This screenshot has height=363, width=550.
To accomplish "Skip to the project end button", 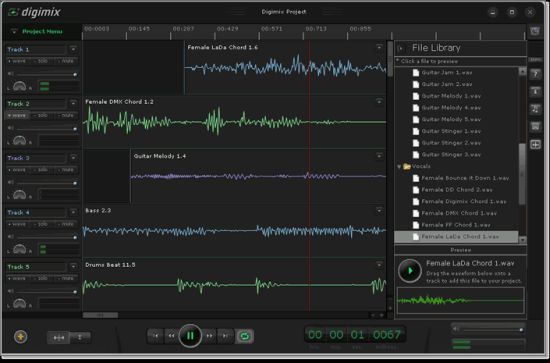I will 226,336.
